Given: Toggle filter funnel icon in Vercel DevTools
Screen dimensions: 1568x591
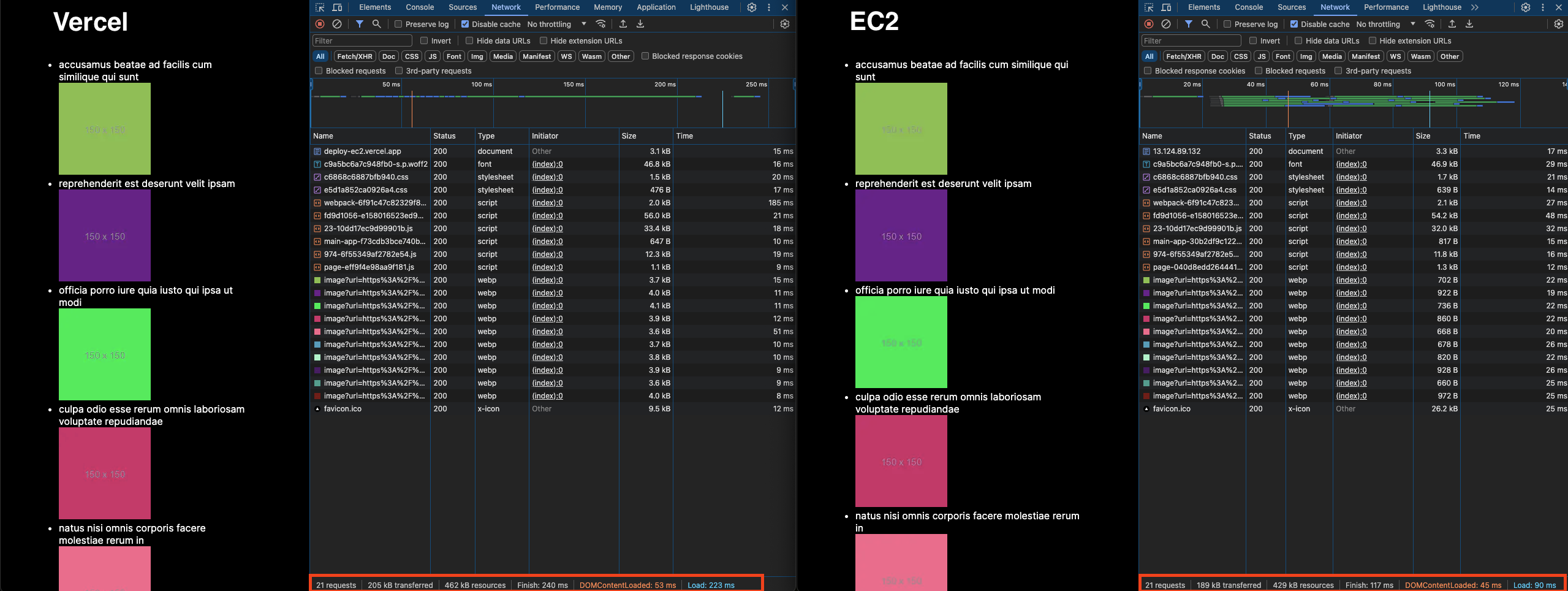Looking at the screenshot, I should click(x=360, y=24).
